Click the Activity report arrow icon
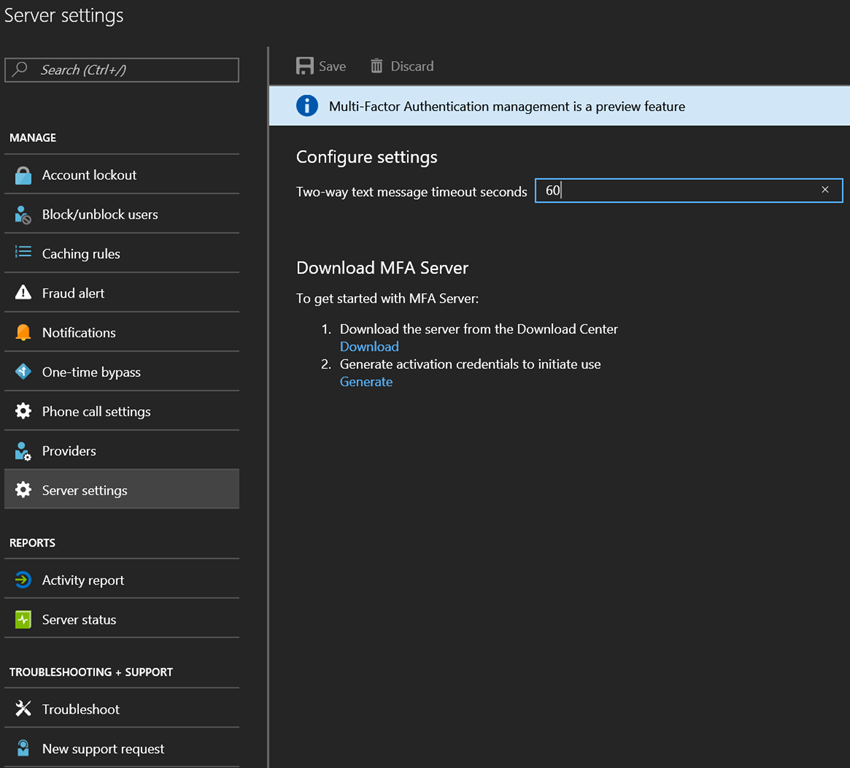The image size is (850, 768). pyautogui.click(x=23, y=580)
